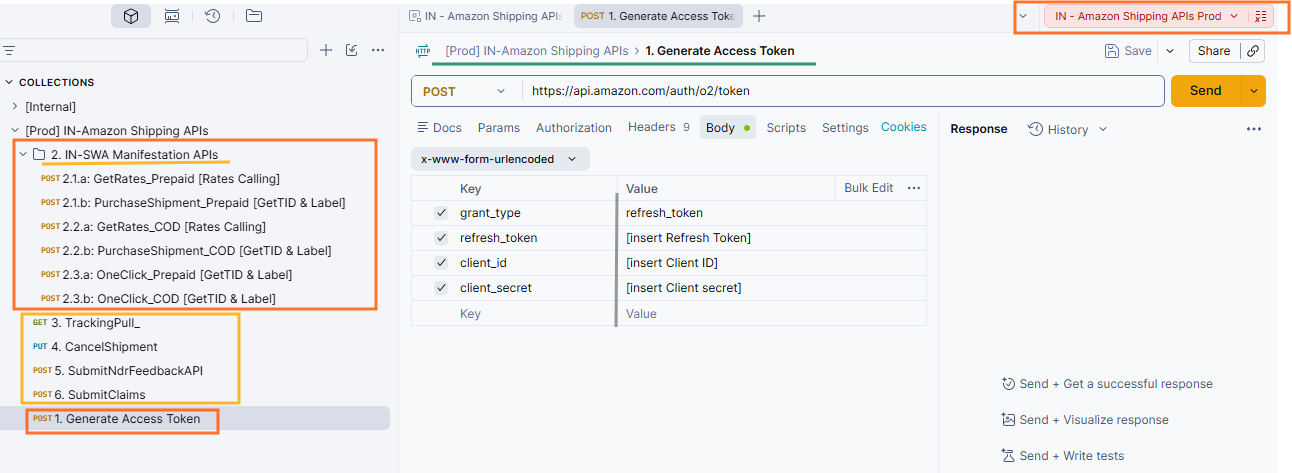
Task: Open the Collections cube icon in the sidebar
Action: [131, 16]
